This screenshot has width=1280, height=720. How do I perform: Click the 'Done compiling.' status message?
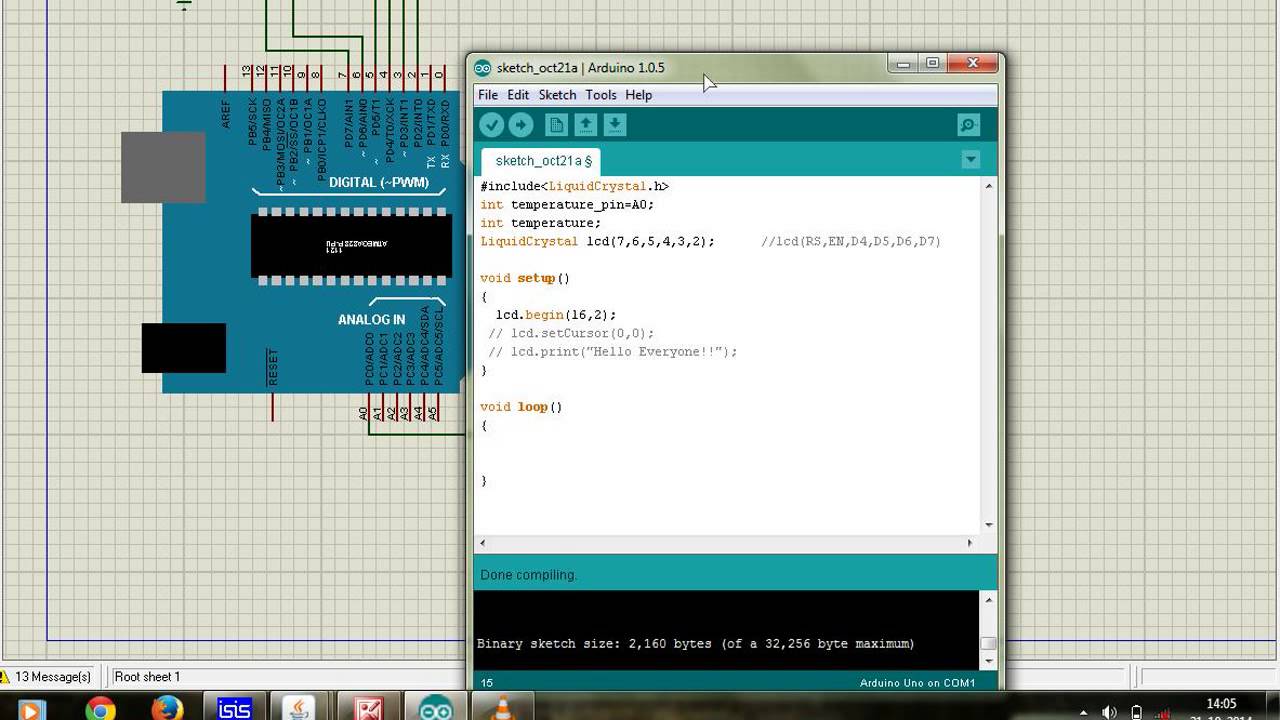[528, 575]
